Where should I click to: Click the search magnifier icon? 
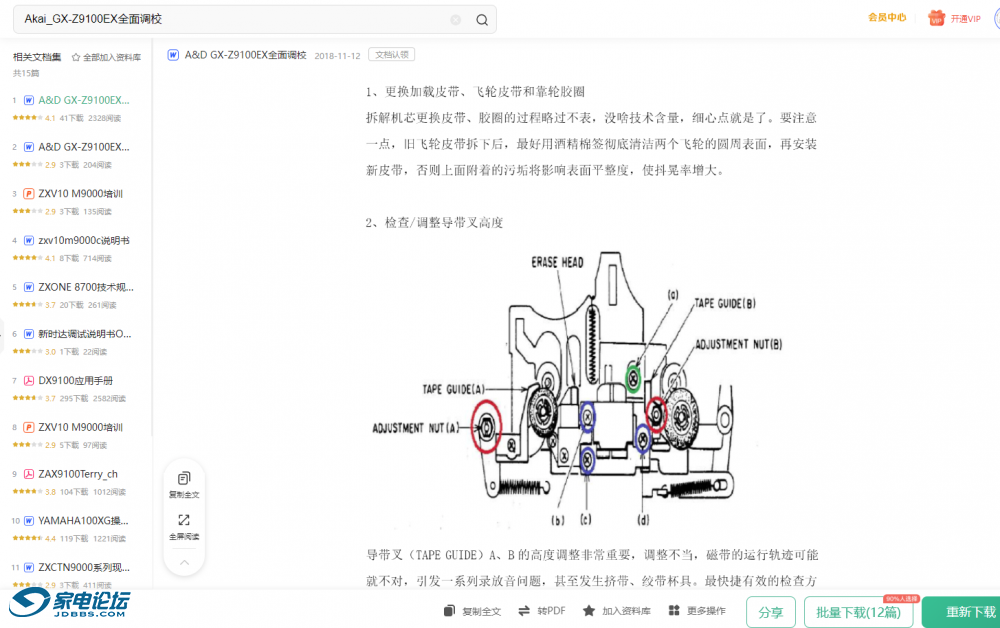482,20
